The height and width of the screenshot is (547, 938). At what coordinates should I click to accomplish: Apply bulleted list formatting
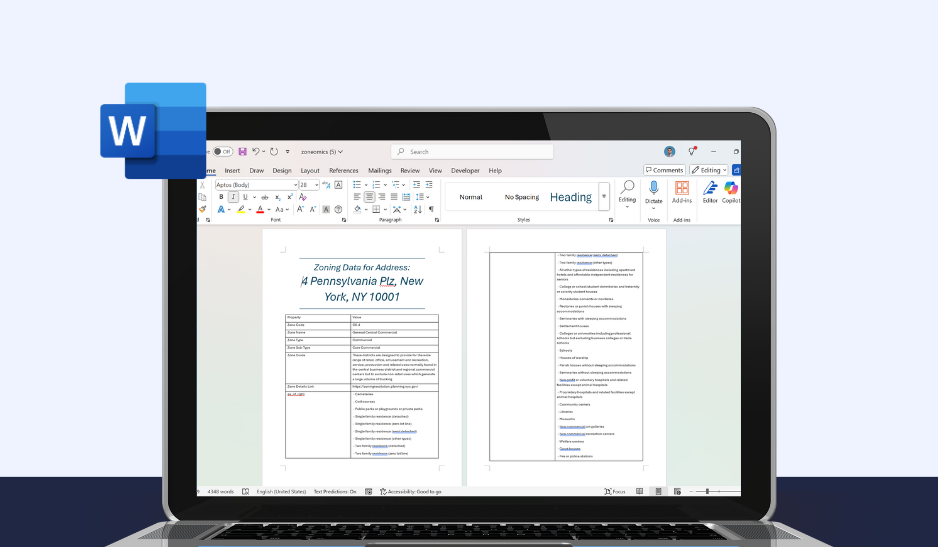[358, 185]
